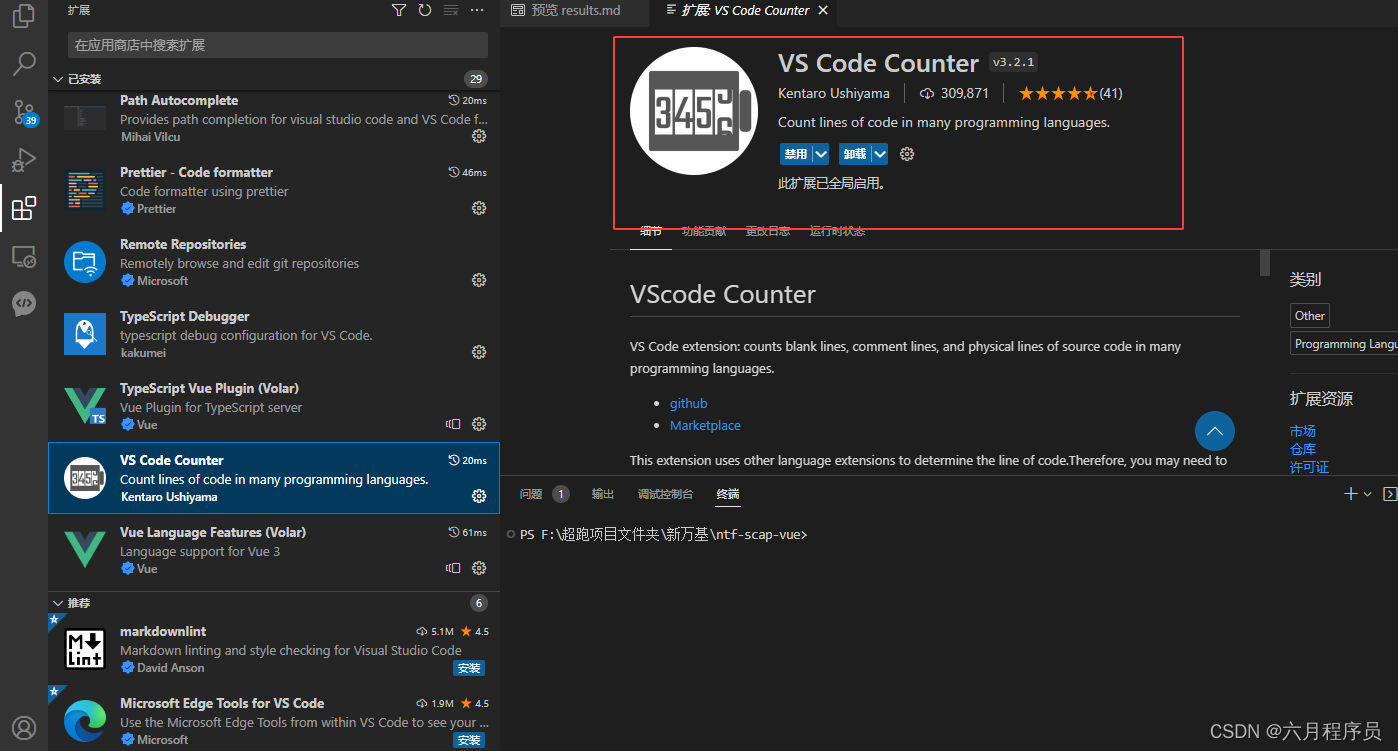Viewport: 1398px width, 751px height.
Task: Open the Accounts icon at bottom left
Action: click(x=23, y=727)
